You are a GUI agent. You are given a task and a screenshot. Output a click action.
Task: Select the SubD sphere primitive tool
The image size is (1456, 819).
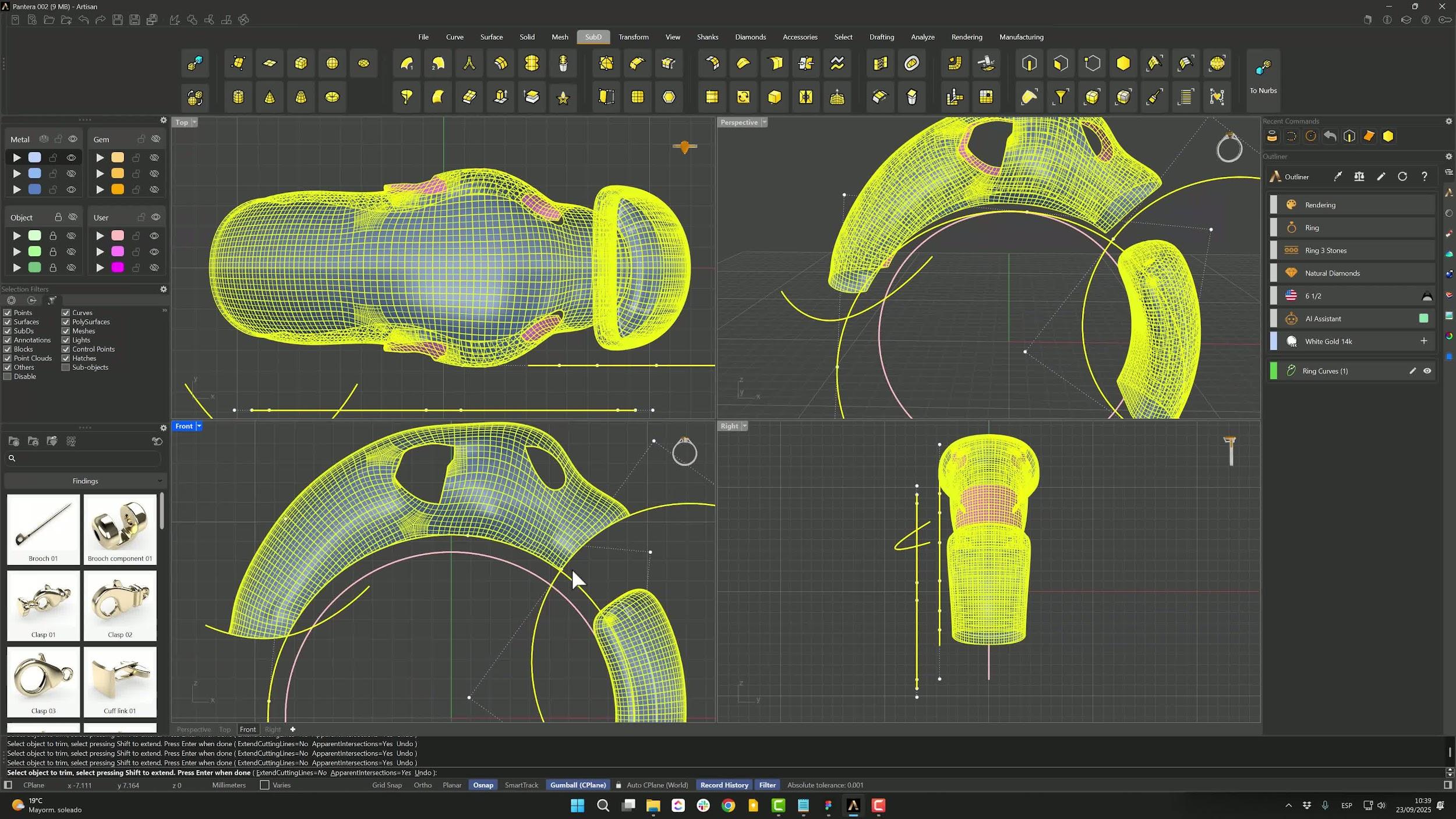tap(333, 63)
